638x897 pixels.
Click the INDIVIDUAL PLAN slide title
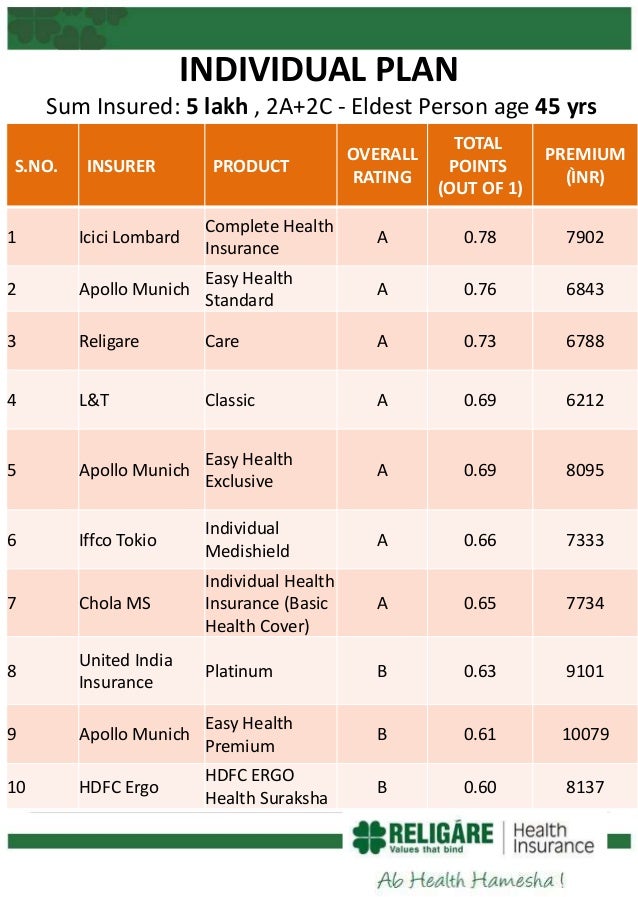tap(318, 70)
